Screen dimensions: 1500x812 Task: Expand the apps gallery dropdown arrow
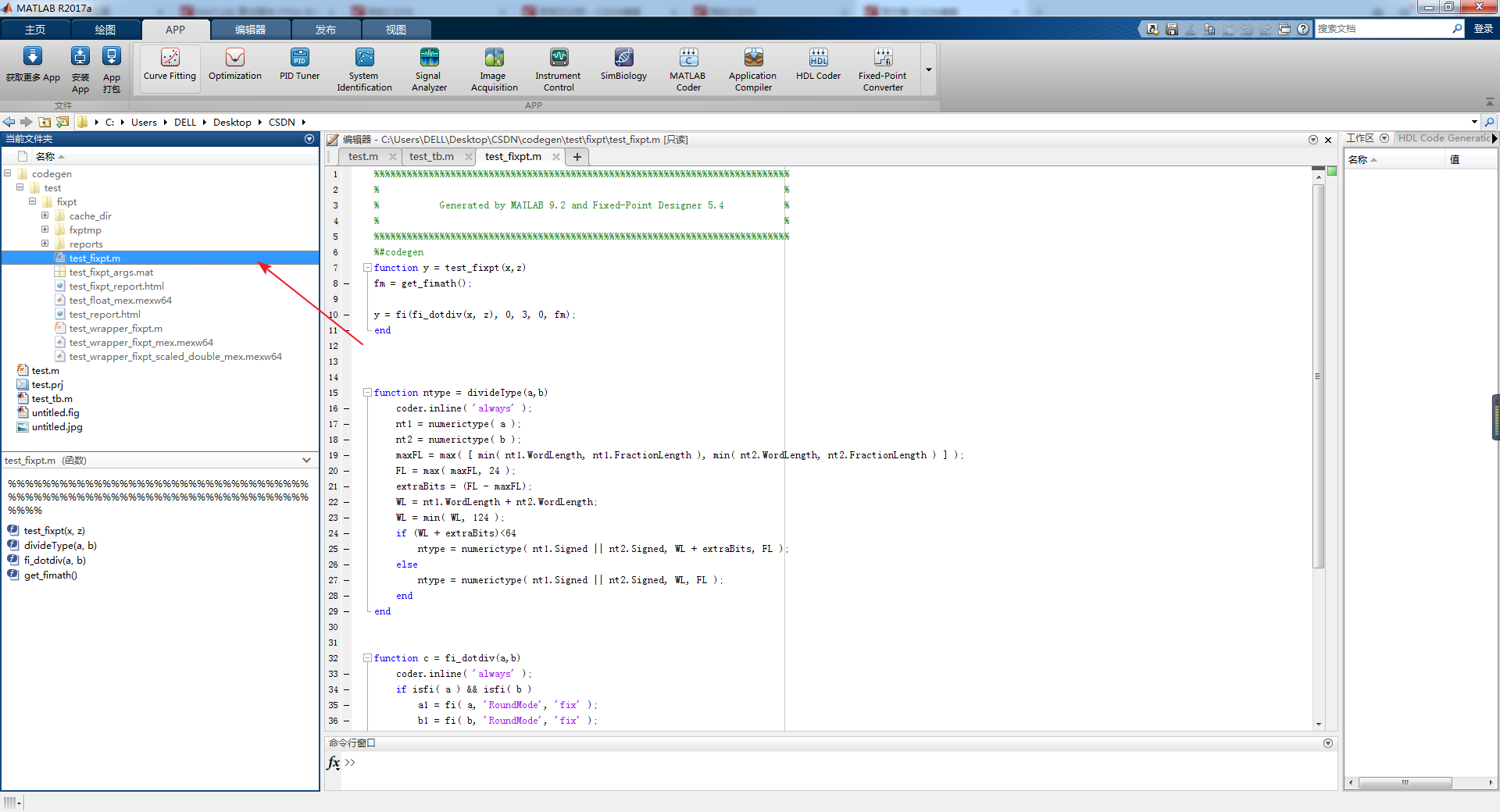coord(929,69)
